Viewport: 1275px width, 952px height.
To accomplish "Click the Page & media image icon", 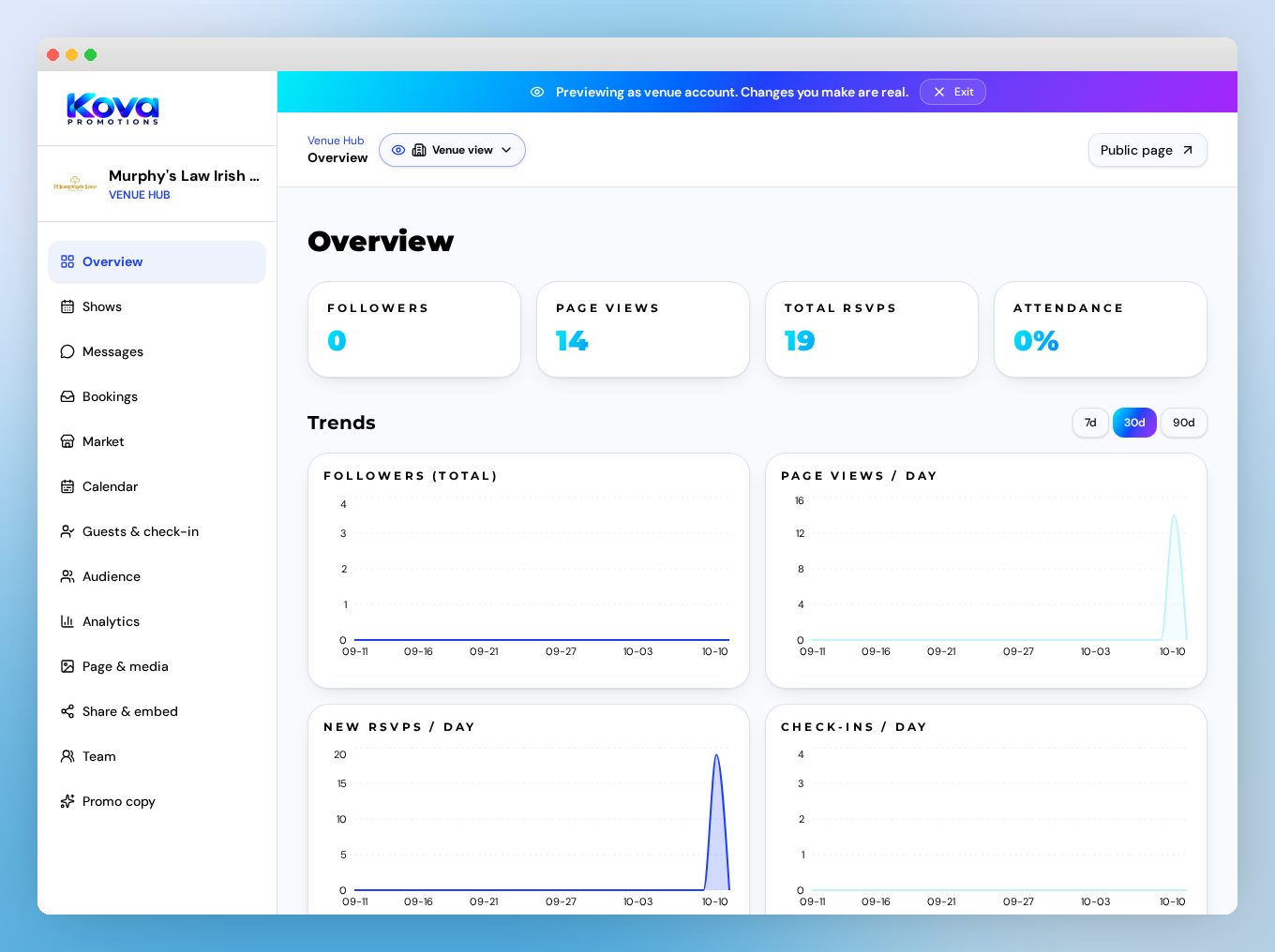I will [67, 666].
